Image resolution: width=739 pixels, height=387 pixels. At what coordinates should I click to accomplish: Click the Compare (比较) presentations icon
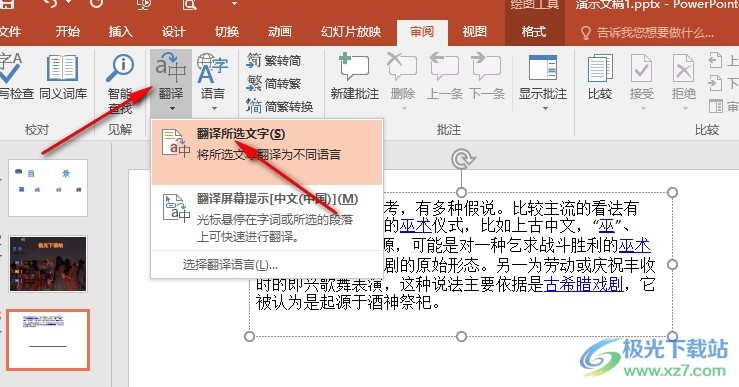click(600, 68)
